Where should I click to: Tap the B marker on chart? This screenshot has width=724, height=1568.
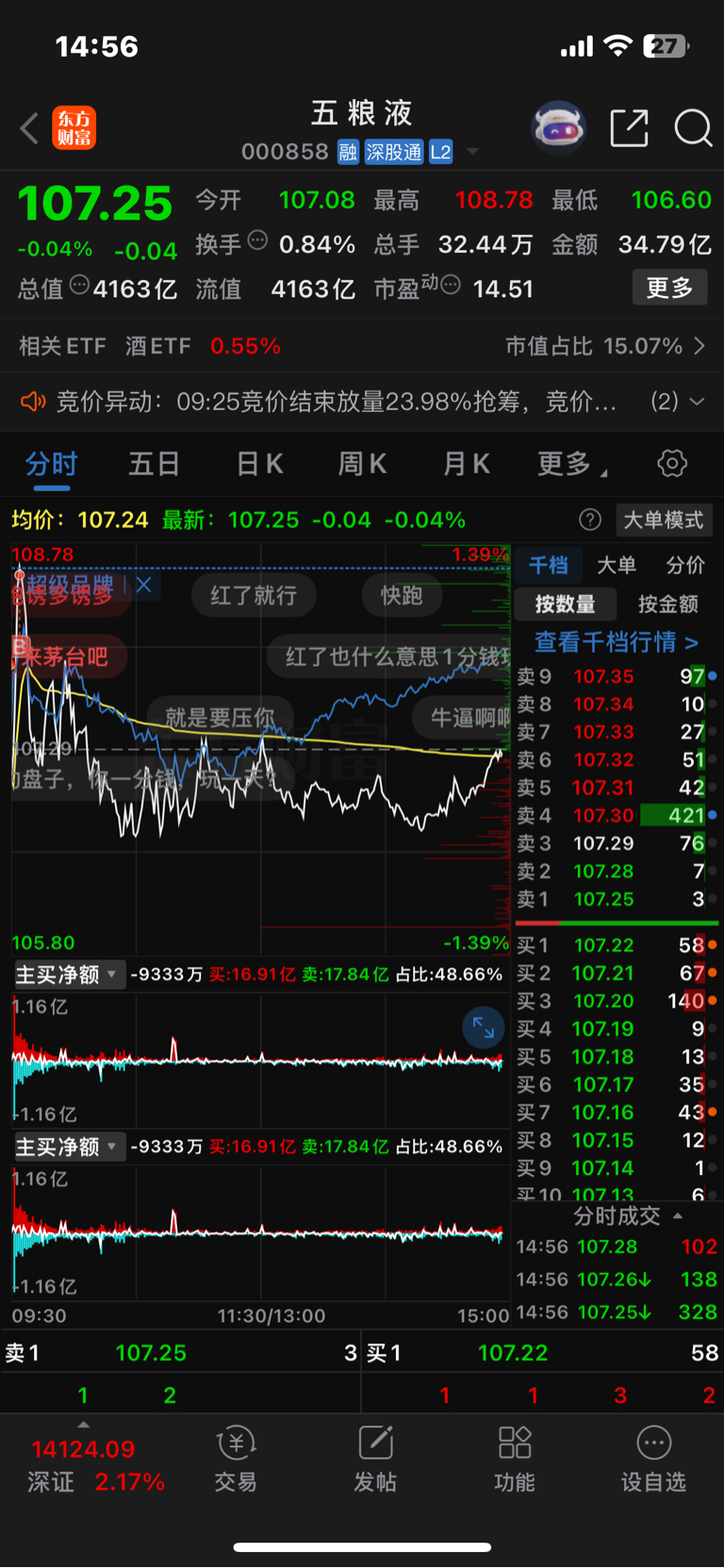coord(20,646)
